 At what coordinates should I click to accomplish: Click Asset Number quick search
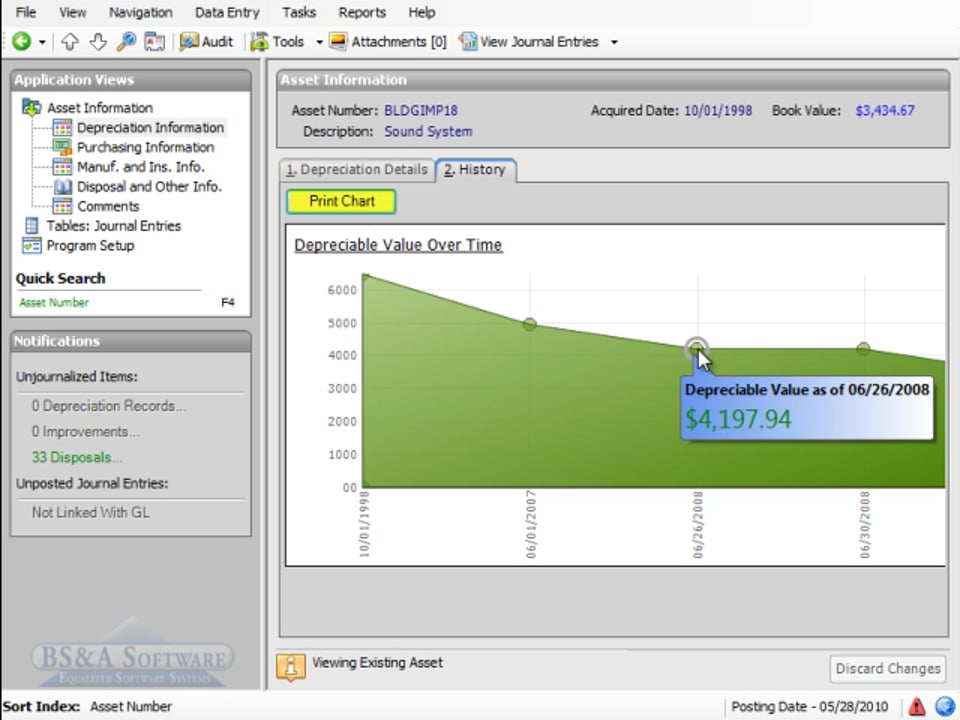coord(54,302)
